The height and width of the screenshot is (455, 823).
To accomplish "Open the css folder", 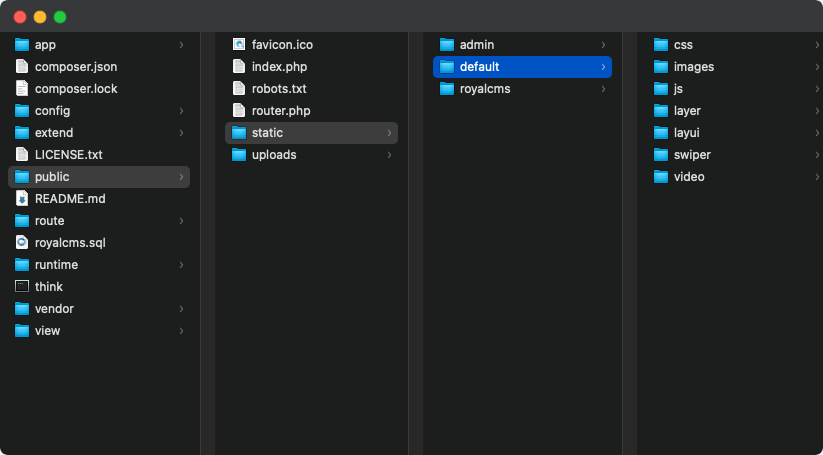I will click(x=683, y=45).
